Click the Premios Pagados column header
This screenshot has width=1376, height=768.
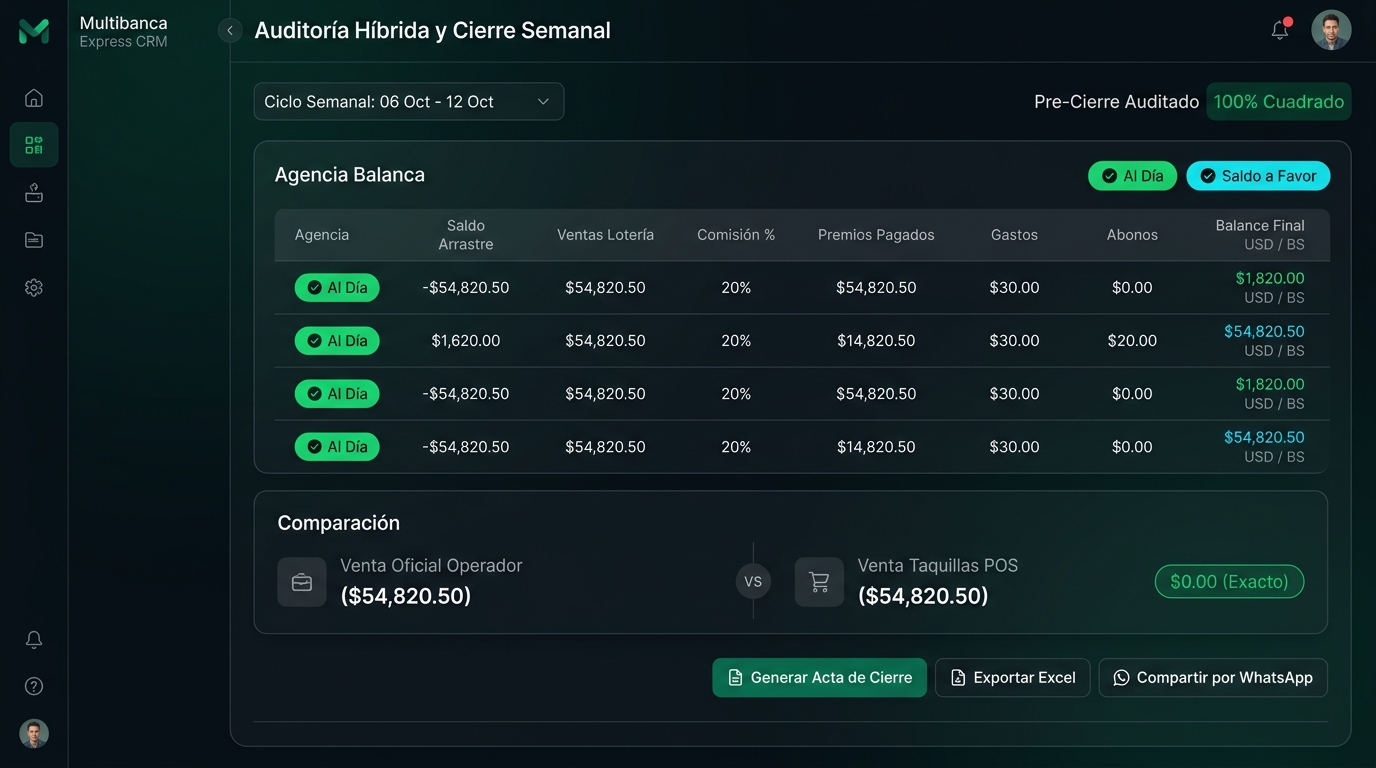pyautogui.click(x=876, y=235)
